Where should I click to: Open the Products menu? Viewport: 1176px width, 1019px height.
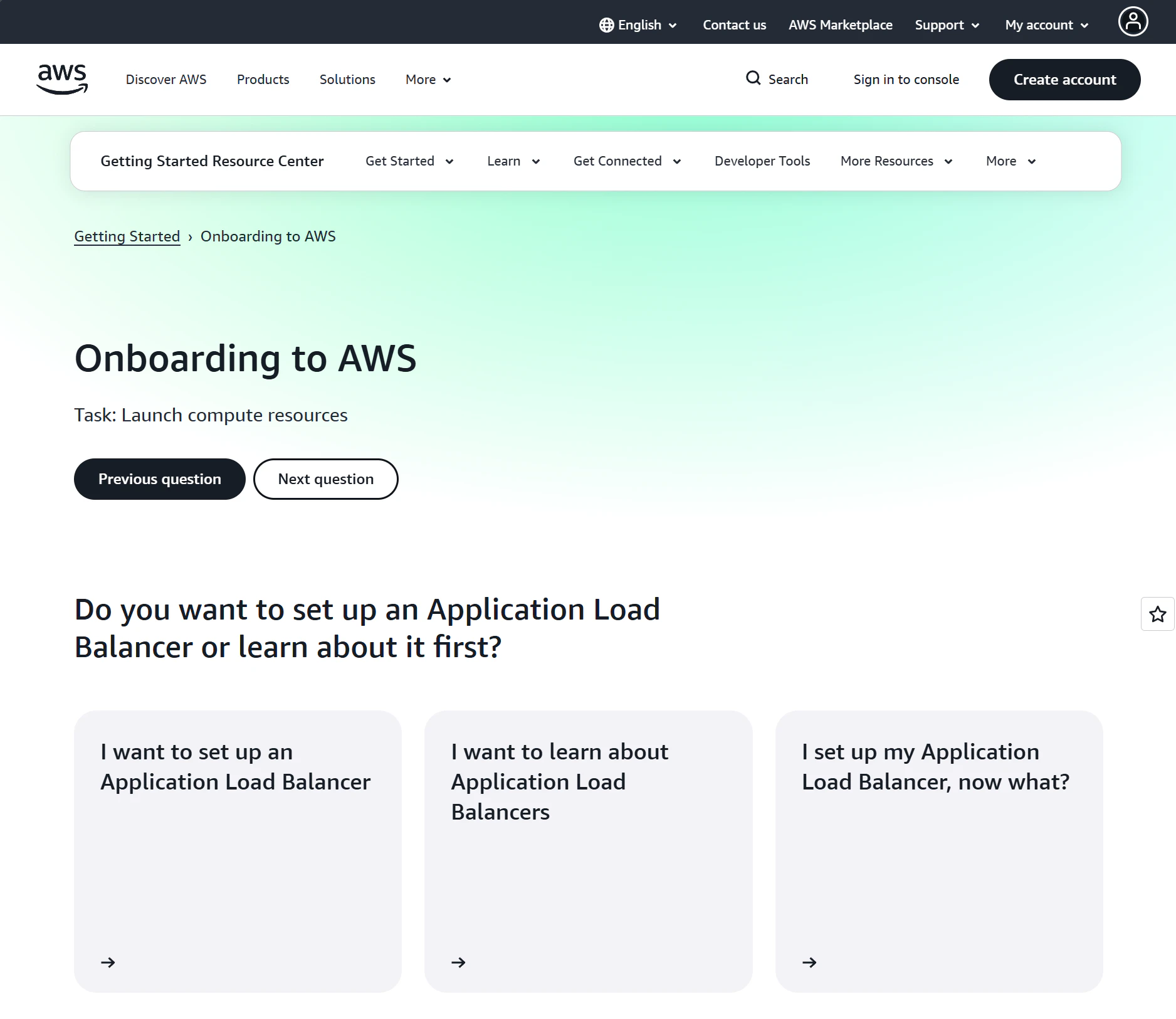coord(263,80)
